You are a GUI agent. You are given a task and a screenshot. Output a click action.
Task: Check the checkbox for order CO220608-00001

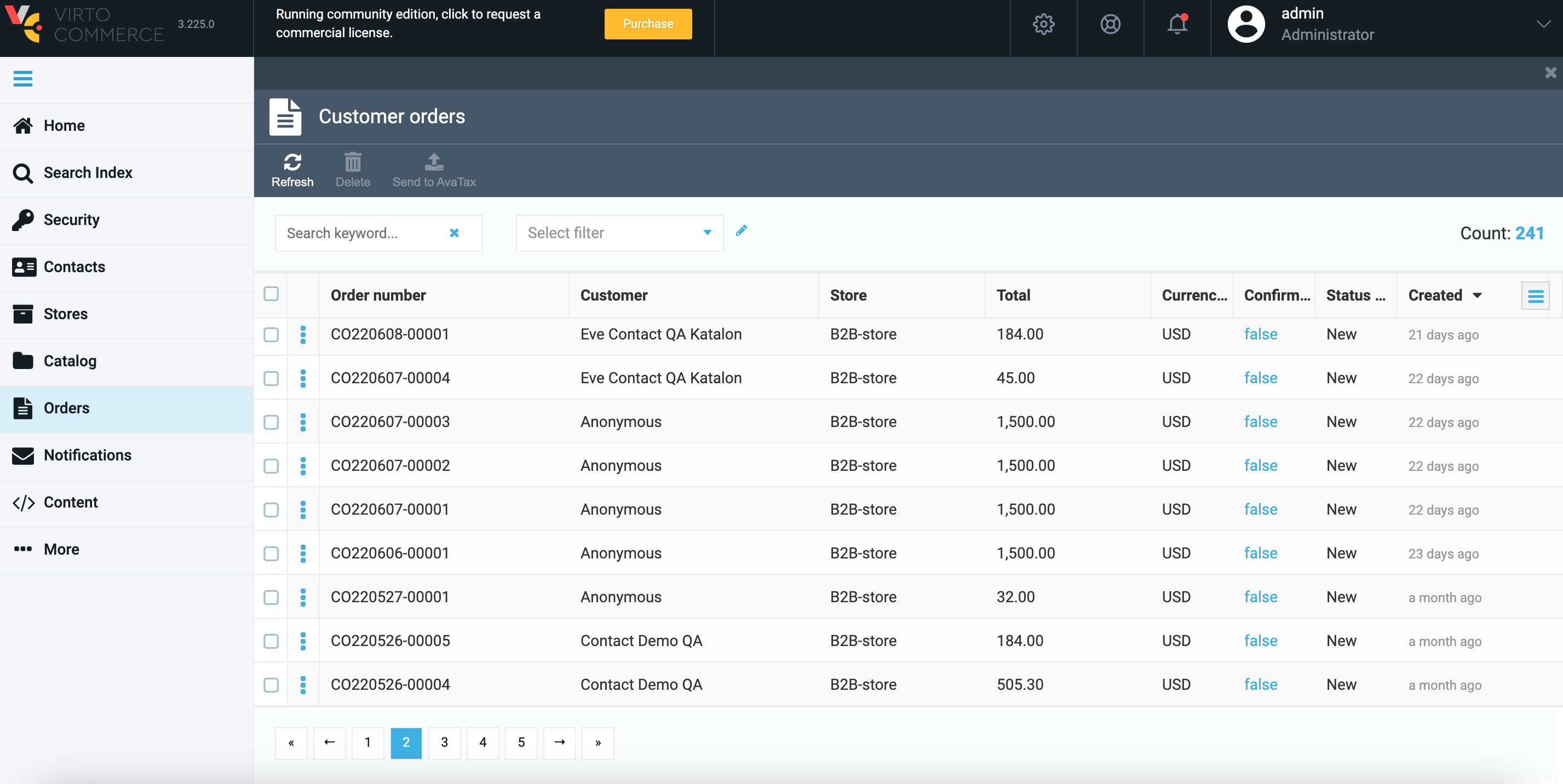click(271, 335)
